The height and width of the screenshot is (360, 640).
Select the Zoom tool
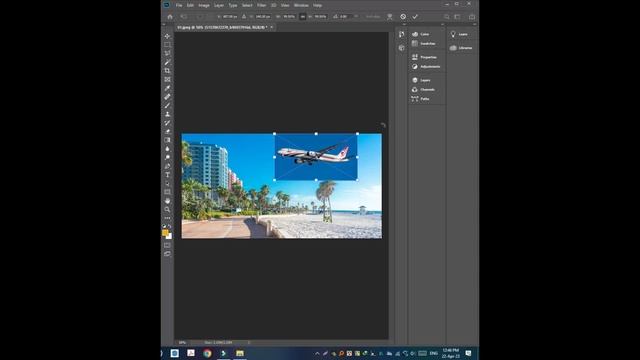[x=167, y=209]
